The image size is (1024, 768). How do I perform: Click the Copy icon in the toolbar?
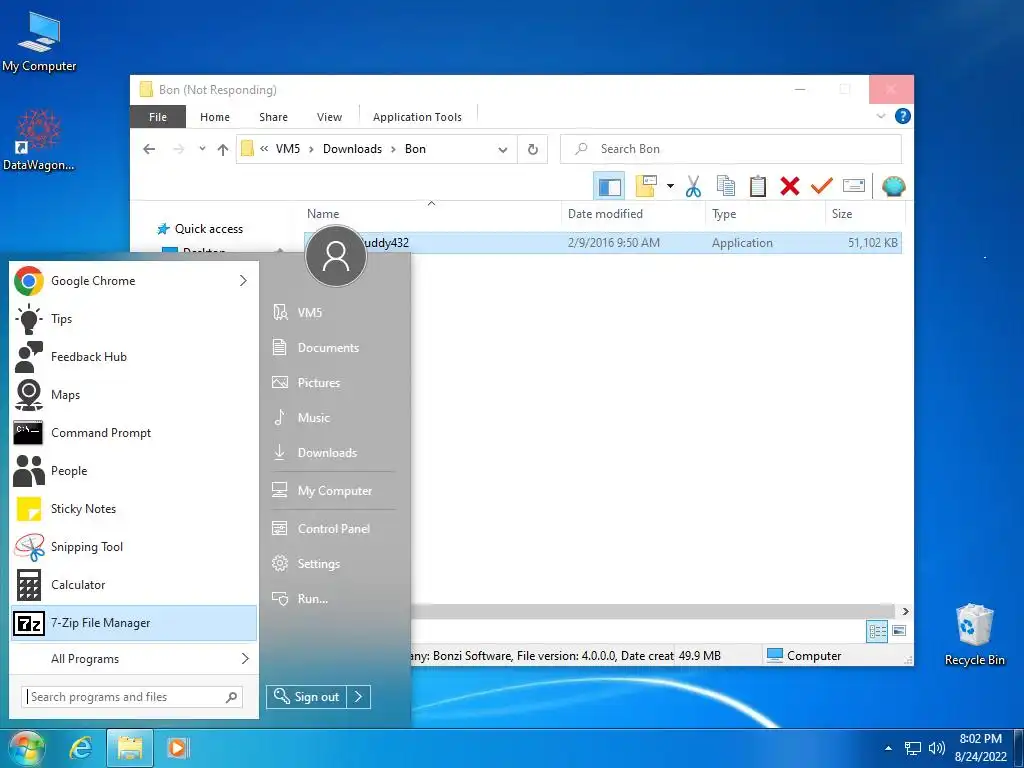726,187
